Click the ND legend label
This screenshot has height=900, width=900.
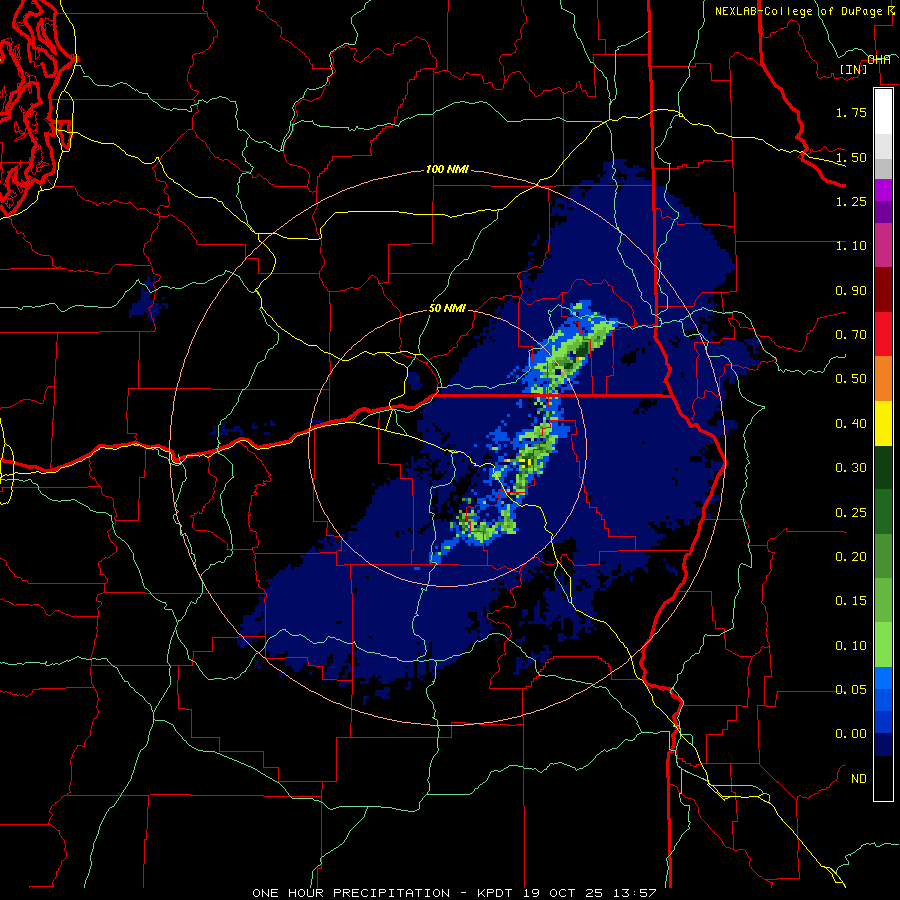point(859,779)
